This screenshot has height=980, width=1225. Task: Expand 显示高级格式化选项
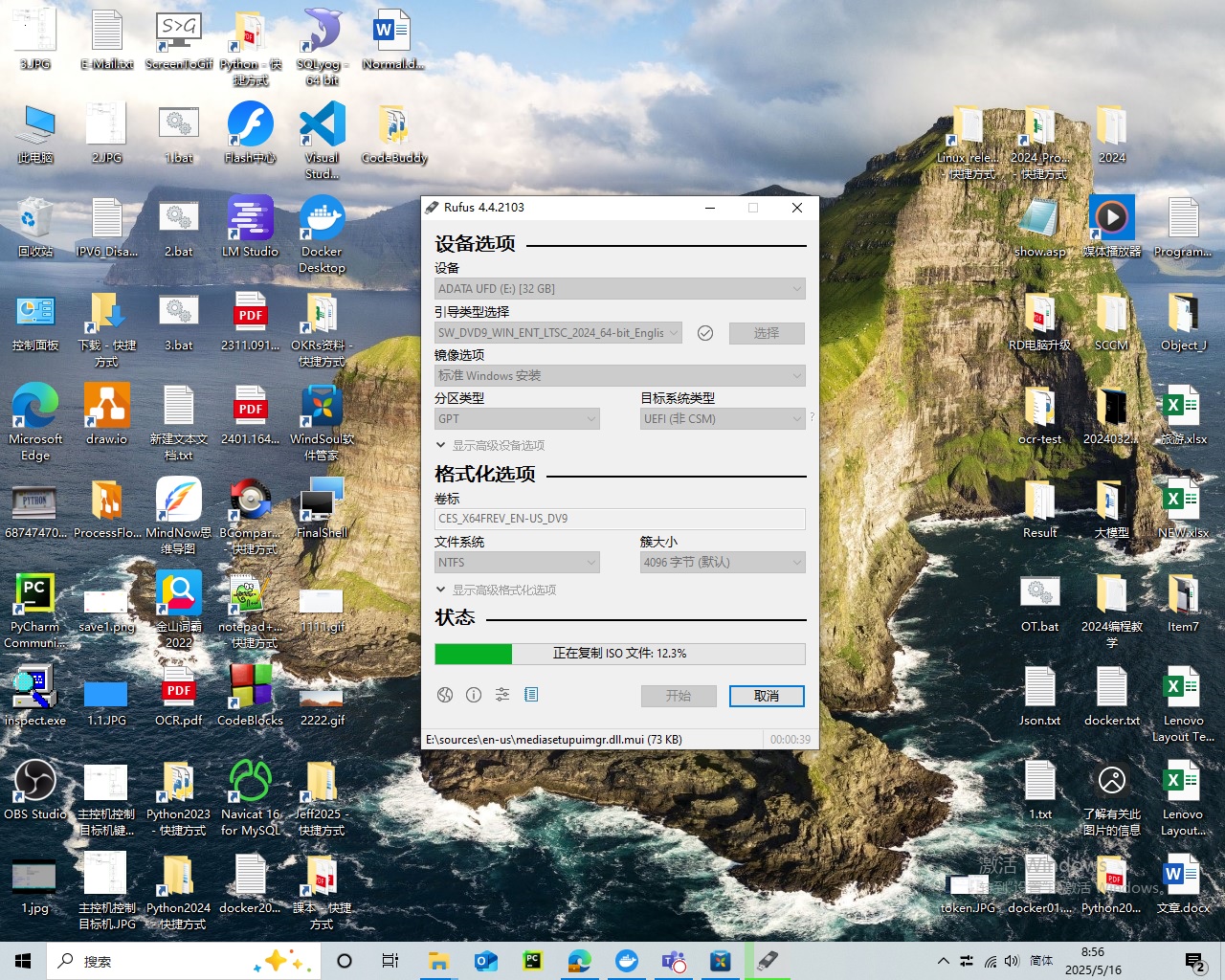click(x=496, y=590)
